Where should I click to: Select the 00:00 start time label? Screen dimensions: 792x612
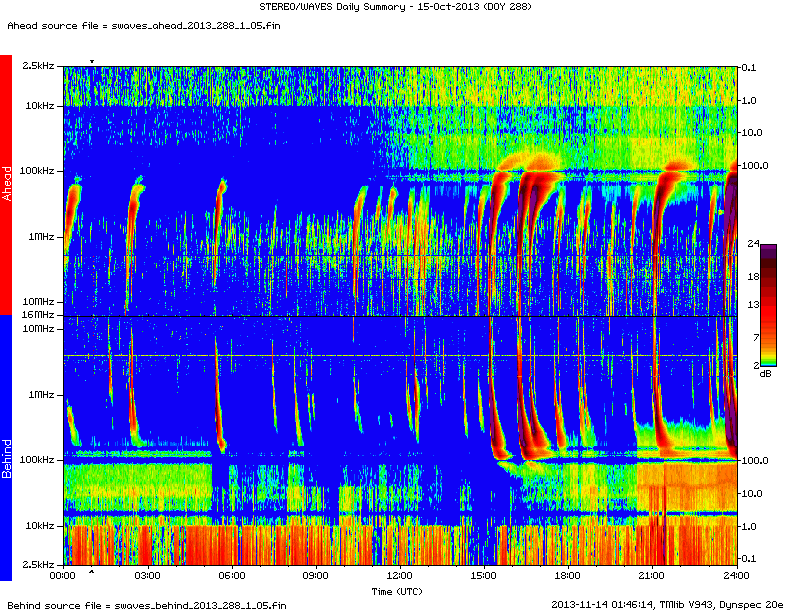(x=62, y=577)
